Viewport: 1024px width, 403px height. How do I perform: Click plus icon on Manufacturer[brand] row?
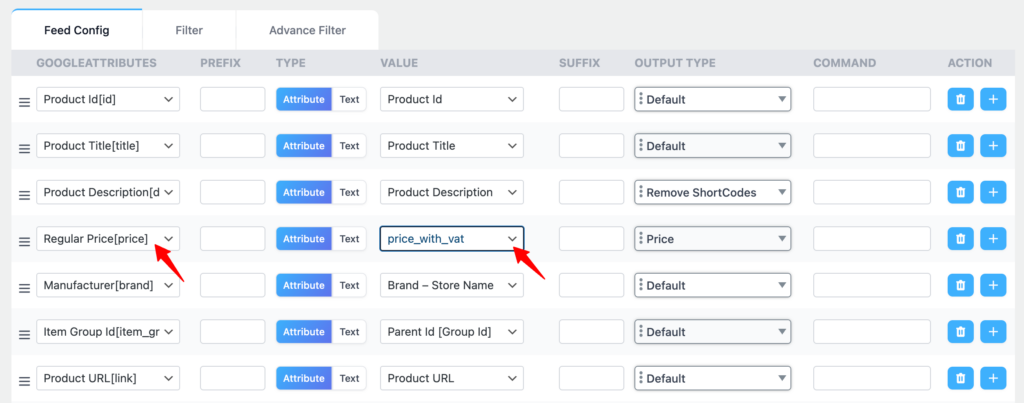[993, 285]
